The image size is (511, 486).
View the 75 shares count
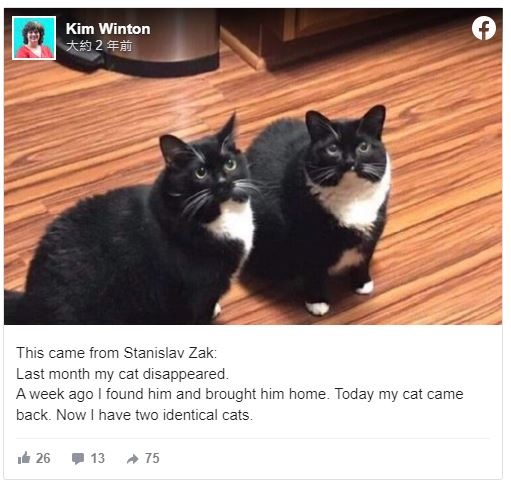tap(152, 458)
